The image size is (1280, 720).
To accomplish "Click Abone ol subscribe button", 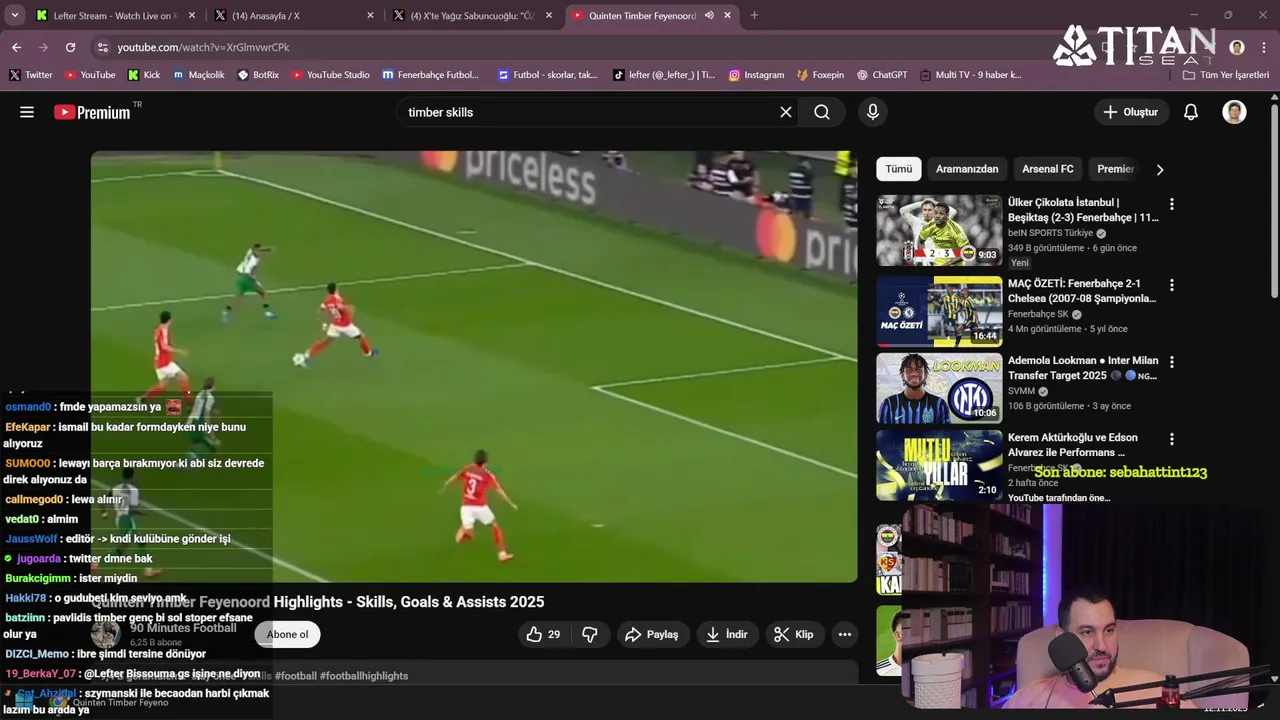I will click(x=287, y=634).
